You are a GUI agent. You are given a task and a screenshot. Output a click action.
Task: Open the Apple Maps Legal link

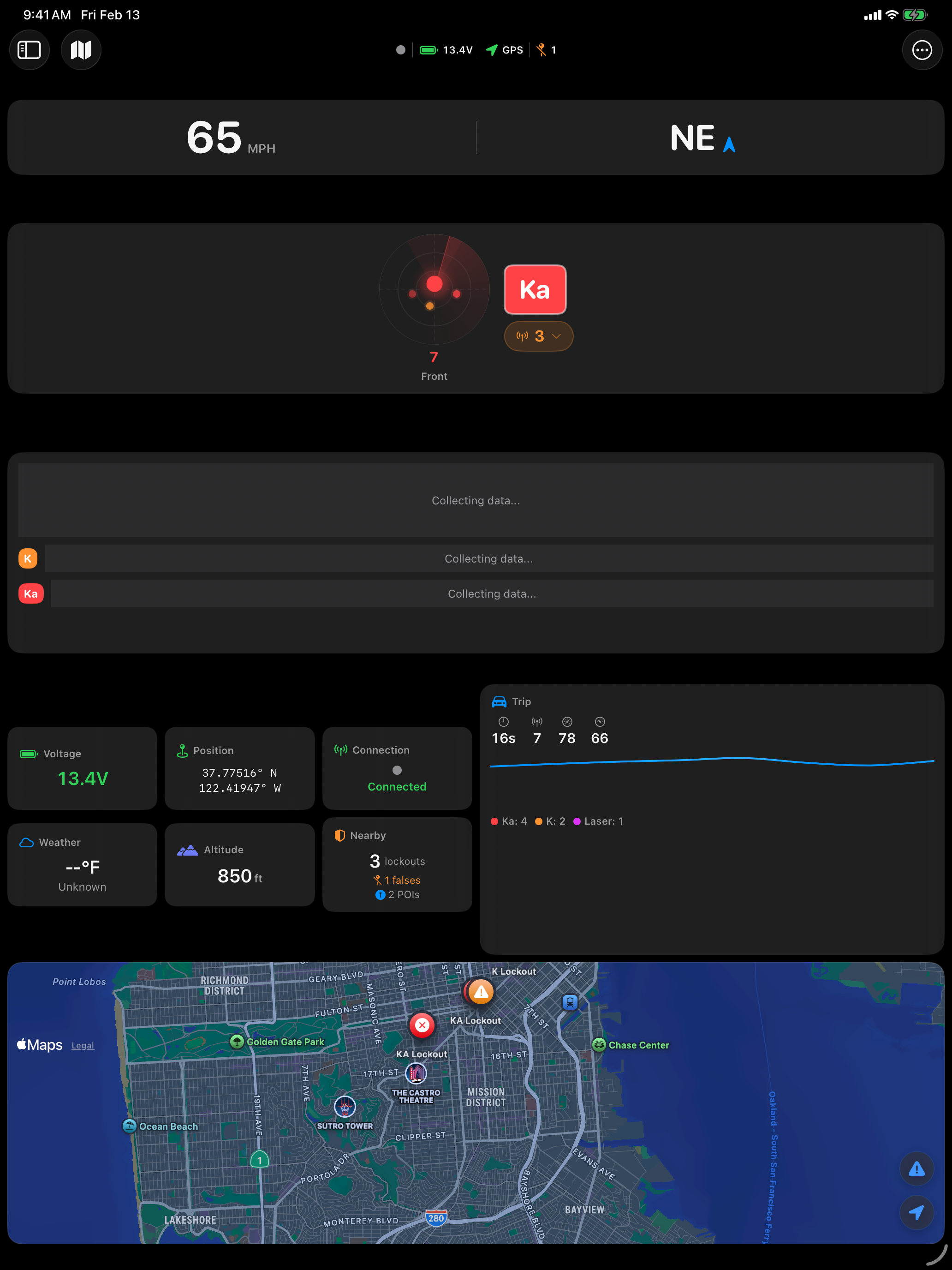pos(83,1046)
